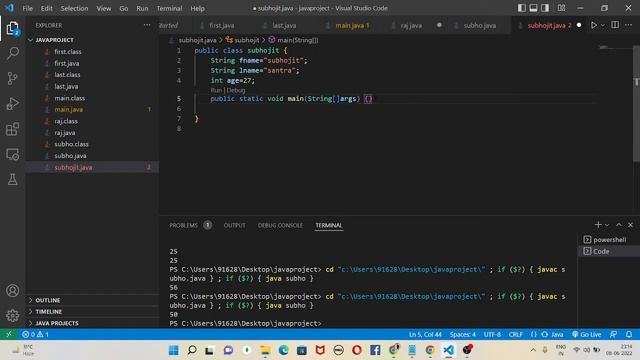Switch to first.java editor tab

[222, 25]
